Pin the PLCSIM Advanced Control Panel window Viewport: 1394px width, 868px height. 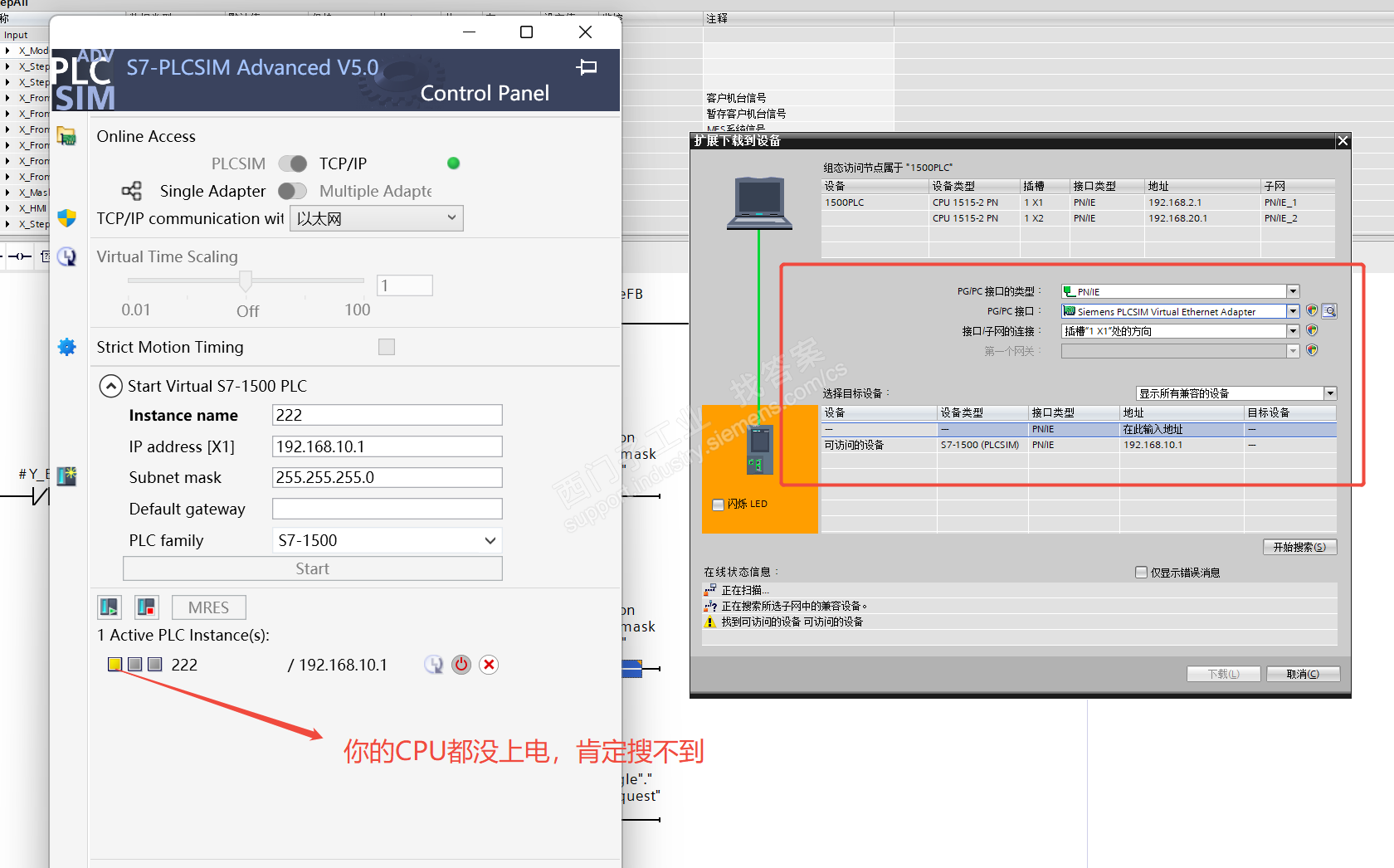pos(587,67)
